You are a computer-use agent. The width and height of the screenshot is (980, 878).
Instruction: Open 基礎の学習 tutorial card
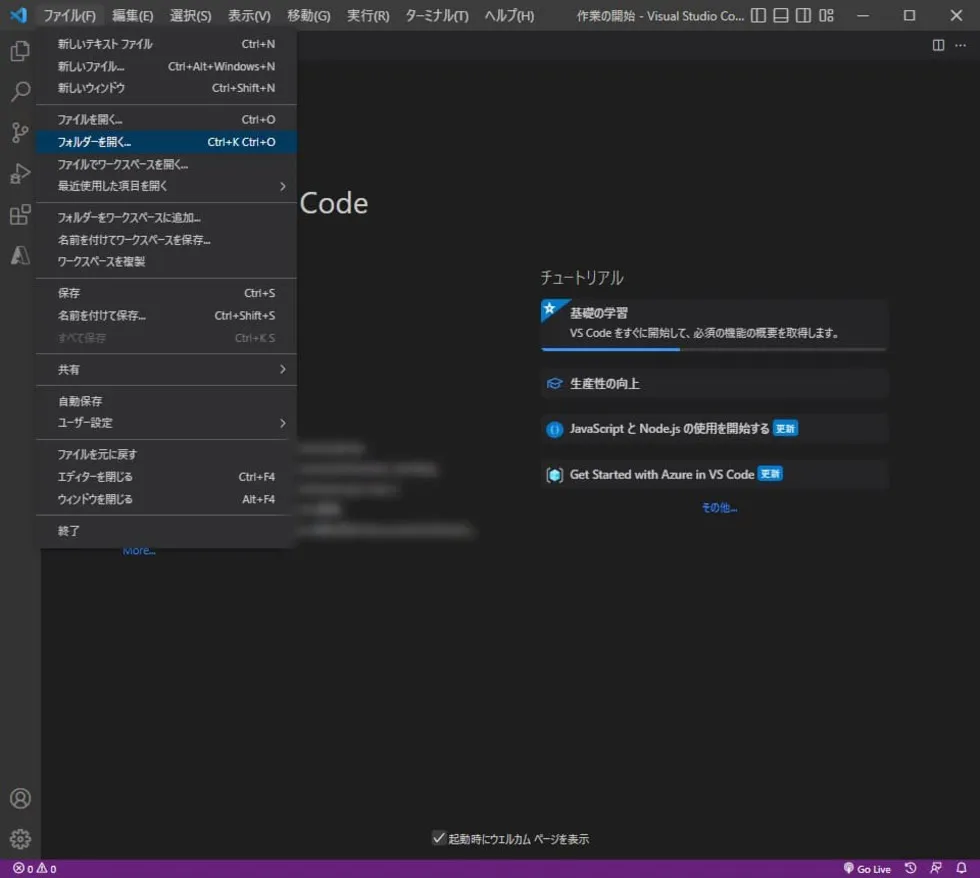[714, 325]
